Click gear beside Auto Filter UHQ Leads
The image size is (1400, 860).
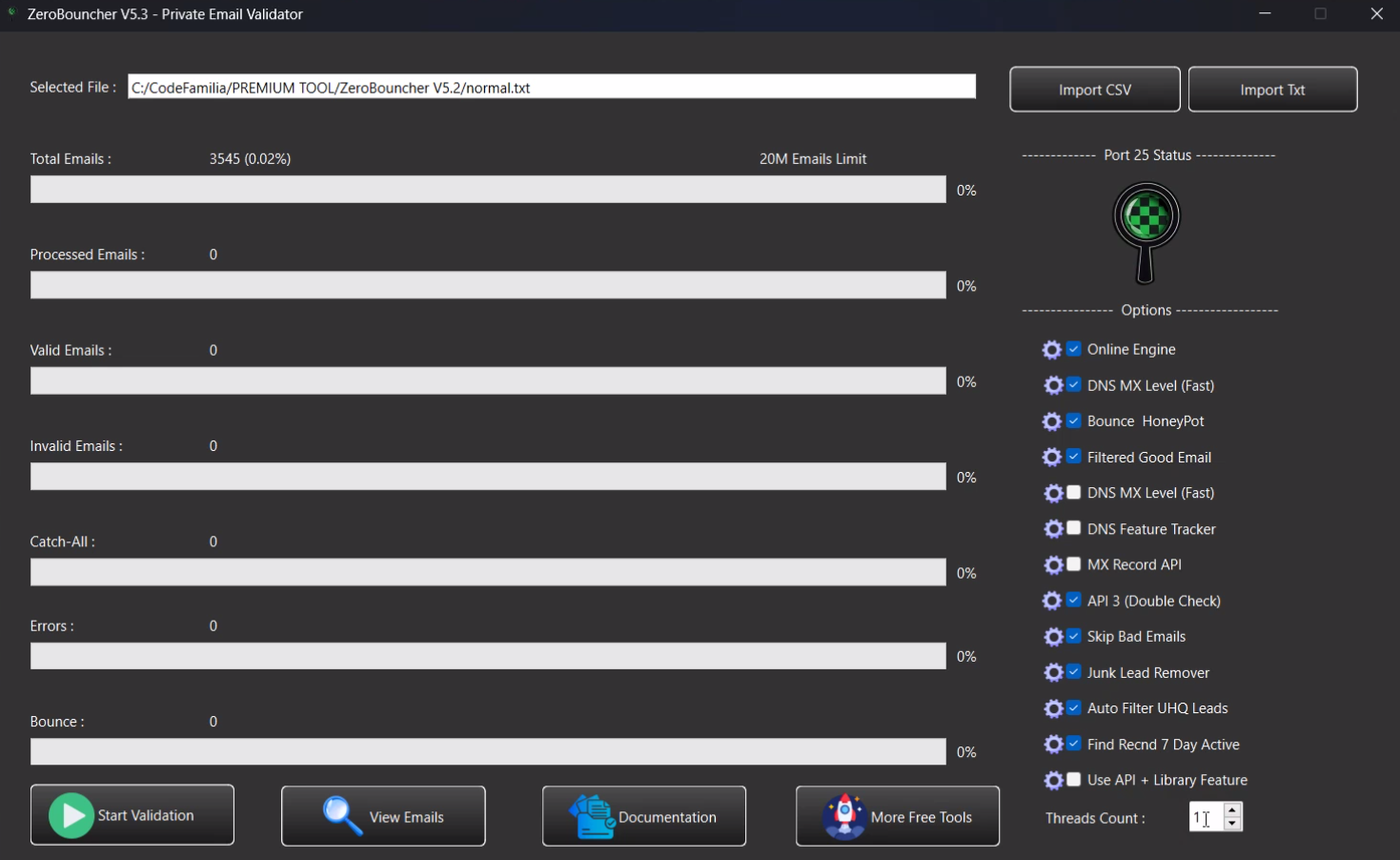coord(1052,709)
